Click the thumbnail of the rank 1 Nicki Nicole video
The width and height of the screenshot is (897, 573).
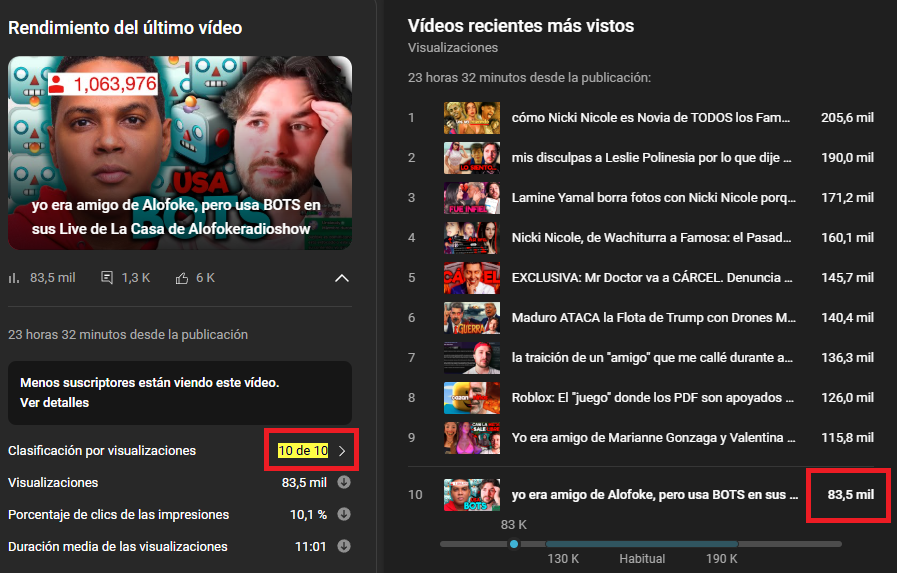click(472, 118)
